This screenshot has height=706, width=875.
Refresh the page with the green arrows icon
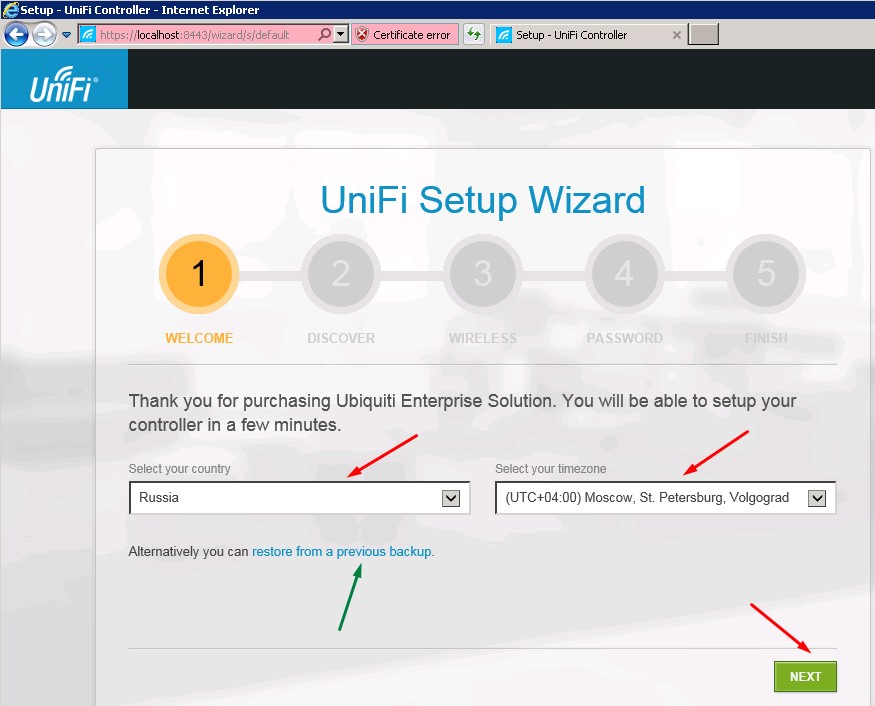(474, 35)
